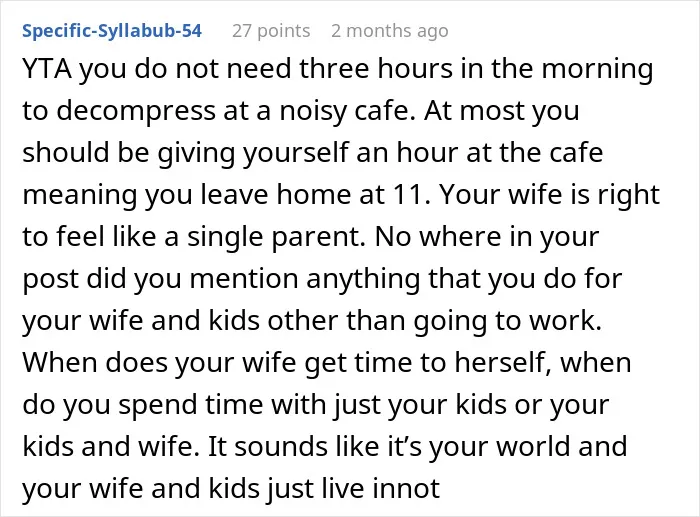
Task: Click the word "YTA" starting the comment
Action: [47, 69]
